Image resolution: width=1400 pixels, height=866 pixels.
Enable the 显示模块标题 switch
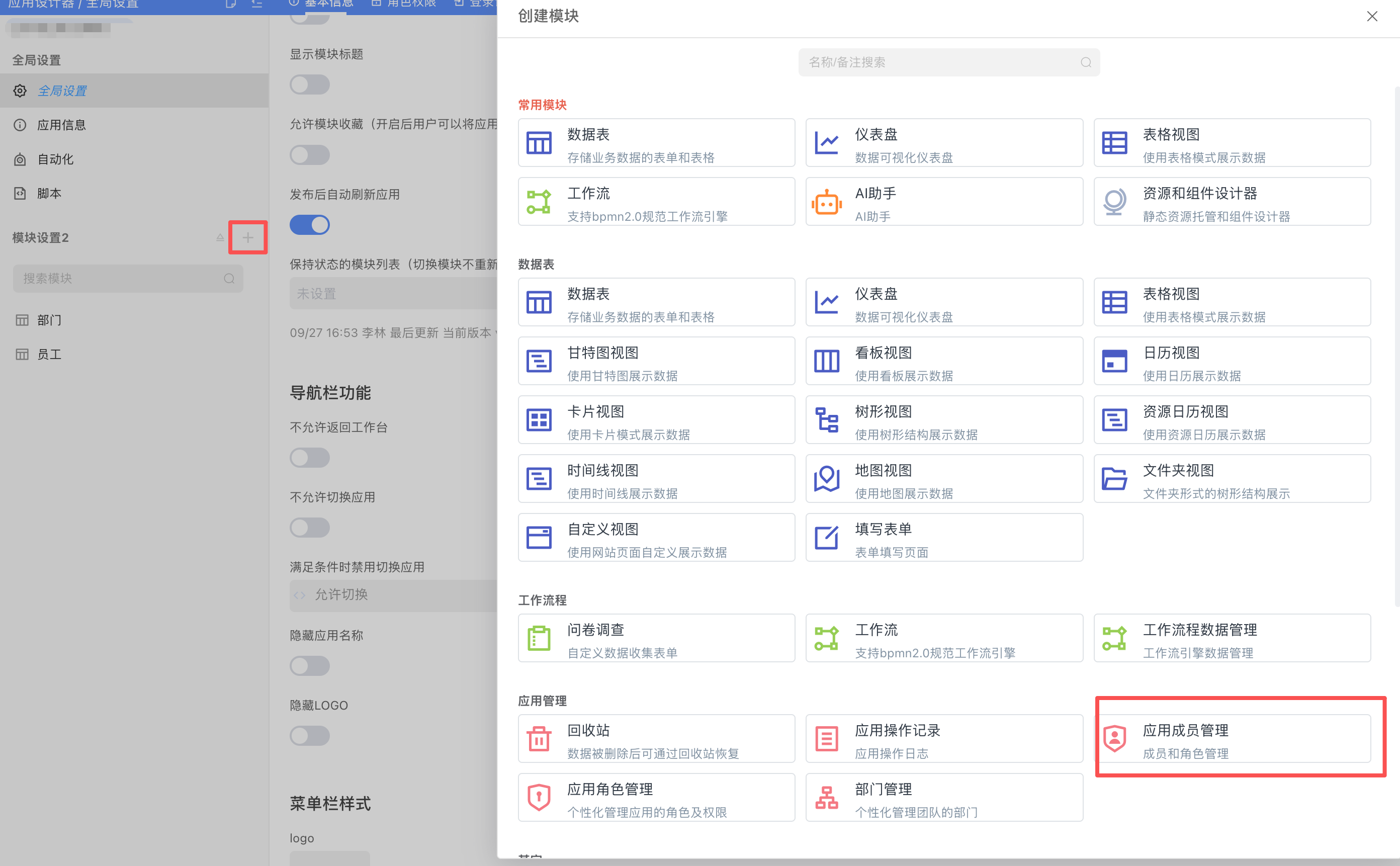point(309,85)
